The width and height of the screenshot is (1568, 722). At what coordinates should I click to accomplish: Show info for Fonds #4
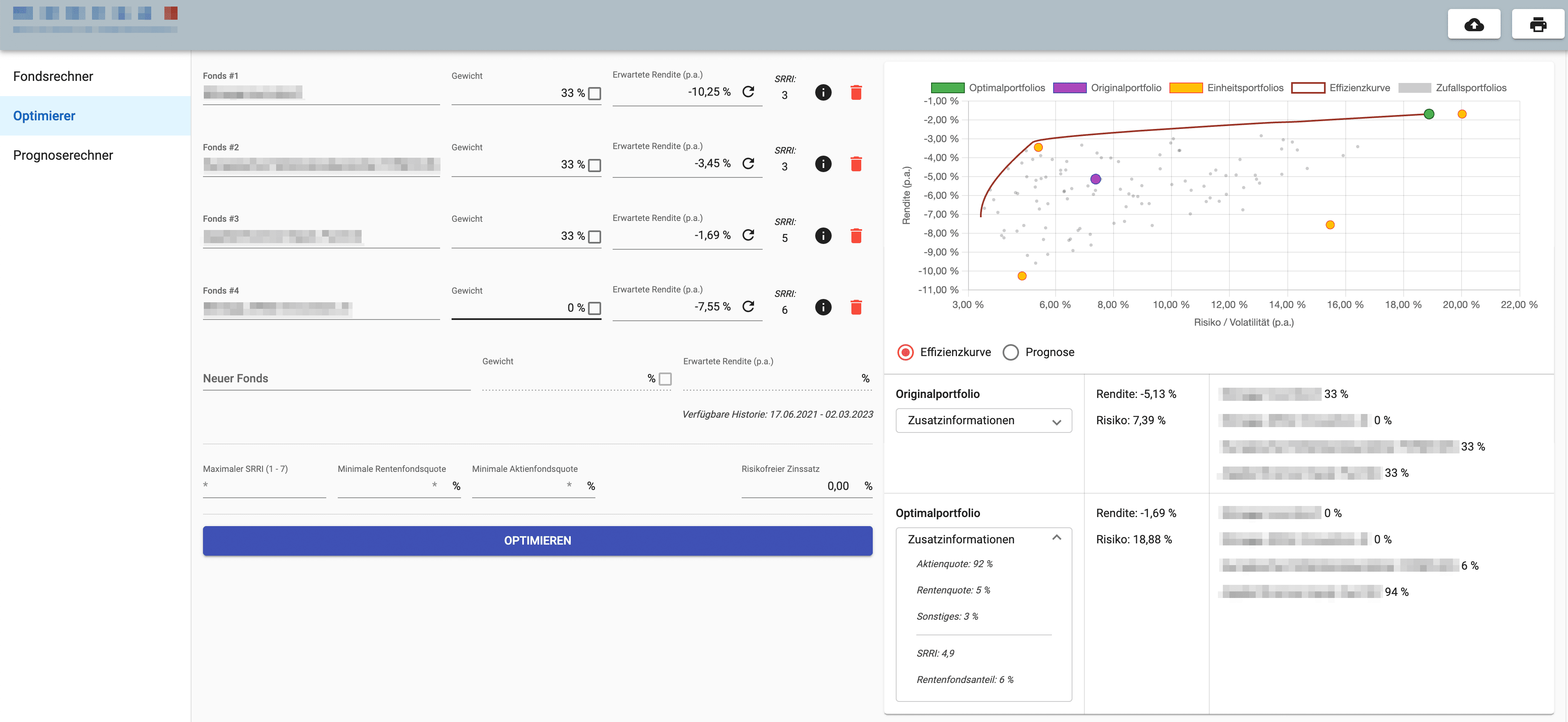point(823,307)
